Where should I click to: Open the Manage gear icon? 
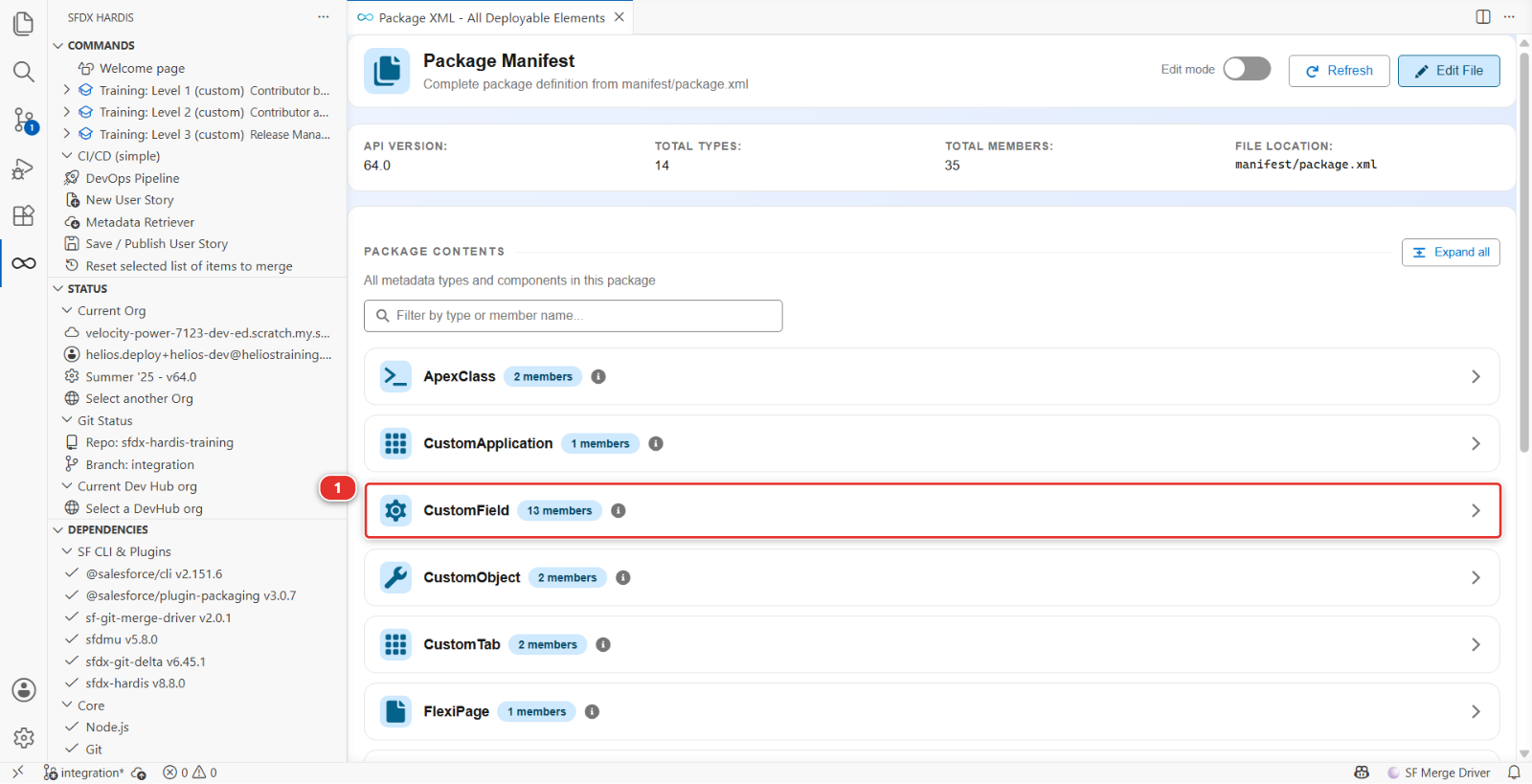[24, 738]
